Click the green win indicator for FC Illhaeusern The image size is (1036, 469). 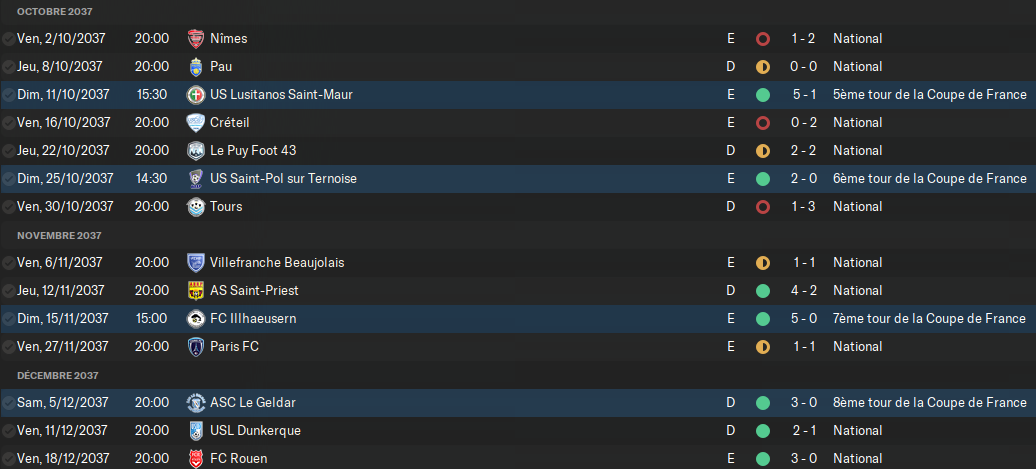(762, 319)
